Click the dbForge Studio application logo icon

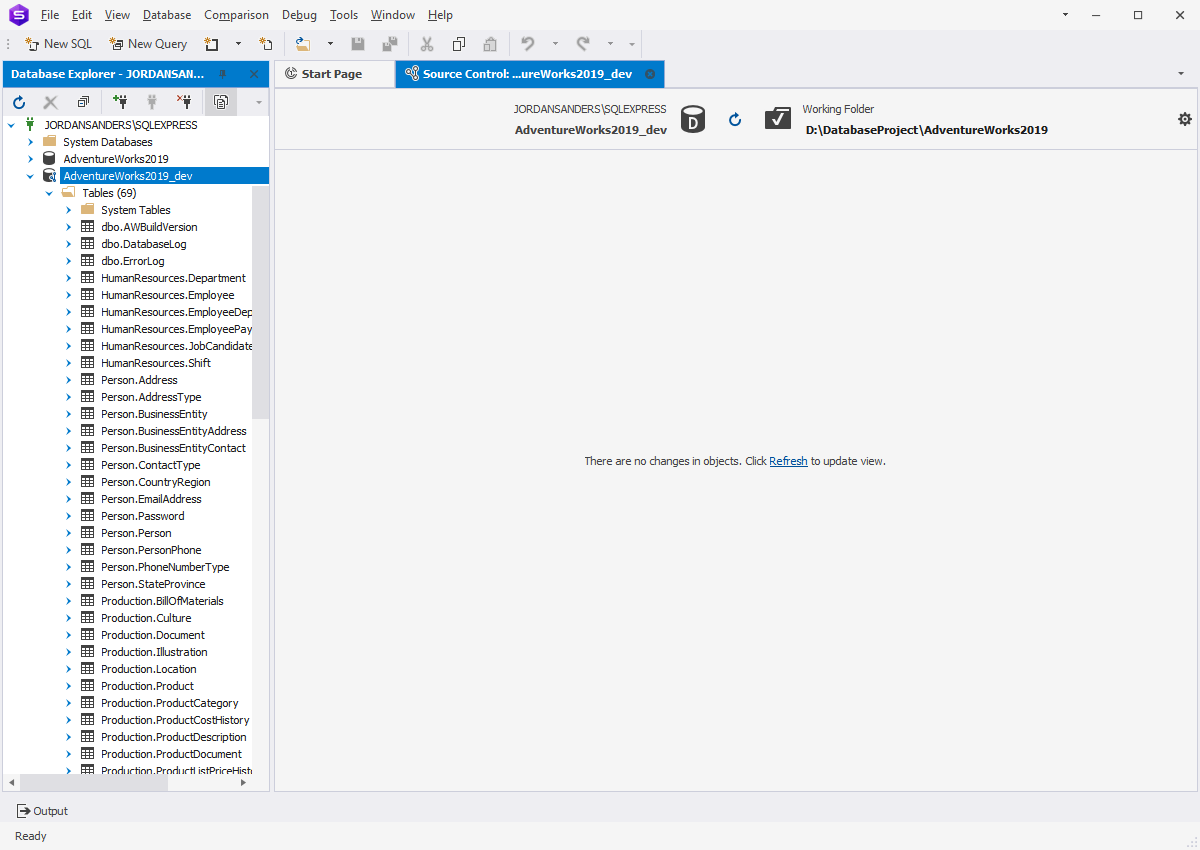[18, 15]
